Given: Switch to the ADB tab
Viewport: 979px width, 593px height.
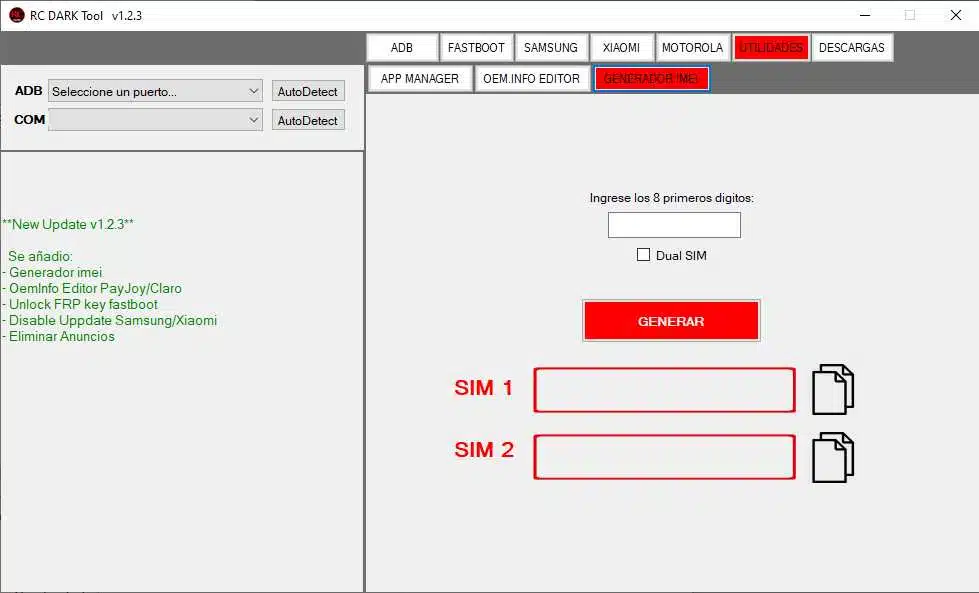Looking at the screenshot, I should (x=402, y=48).
